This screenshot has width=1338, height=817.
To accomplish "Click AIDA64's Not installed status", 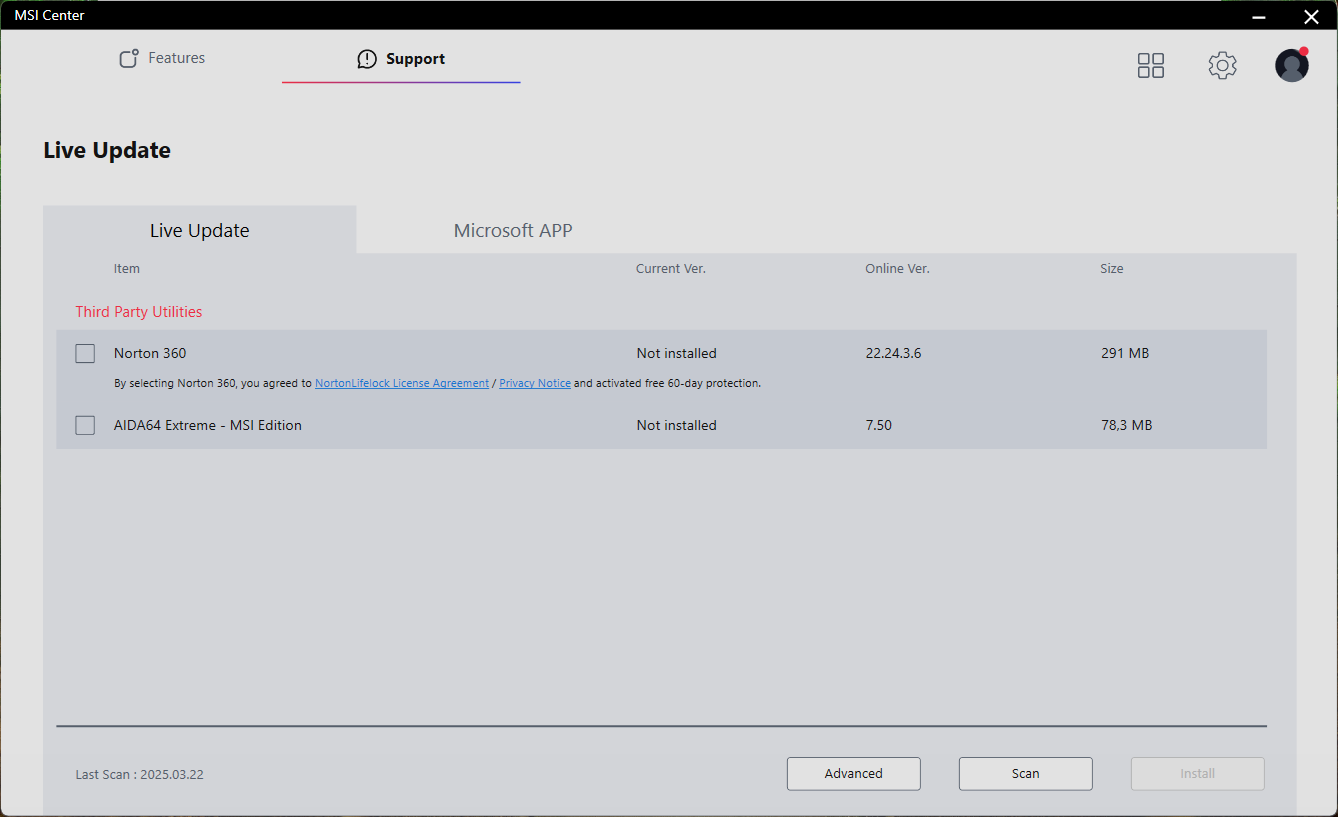I will tap(677, 425).
